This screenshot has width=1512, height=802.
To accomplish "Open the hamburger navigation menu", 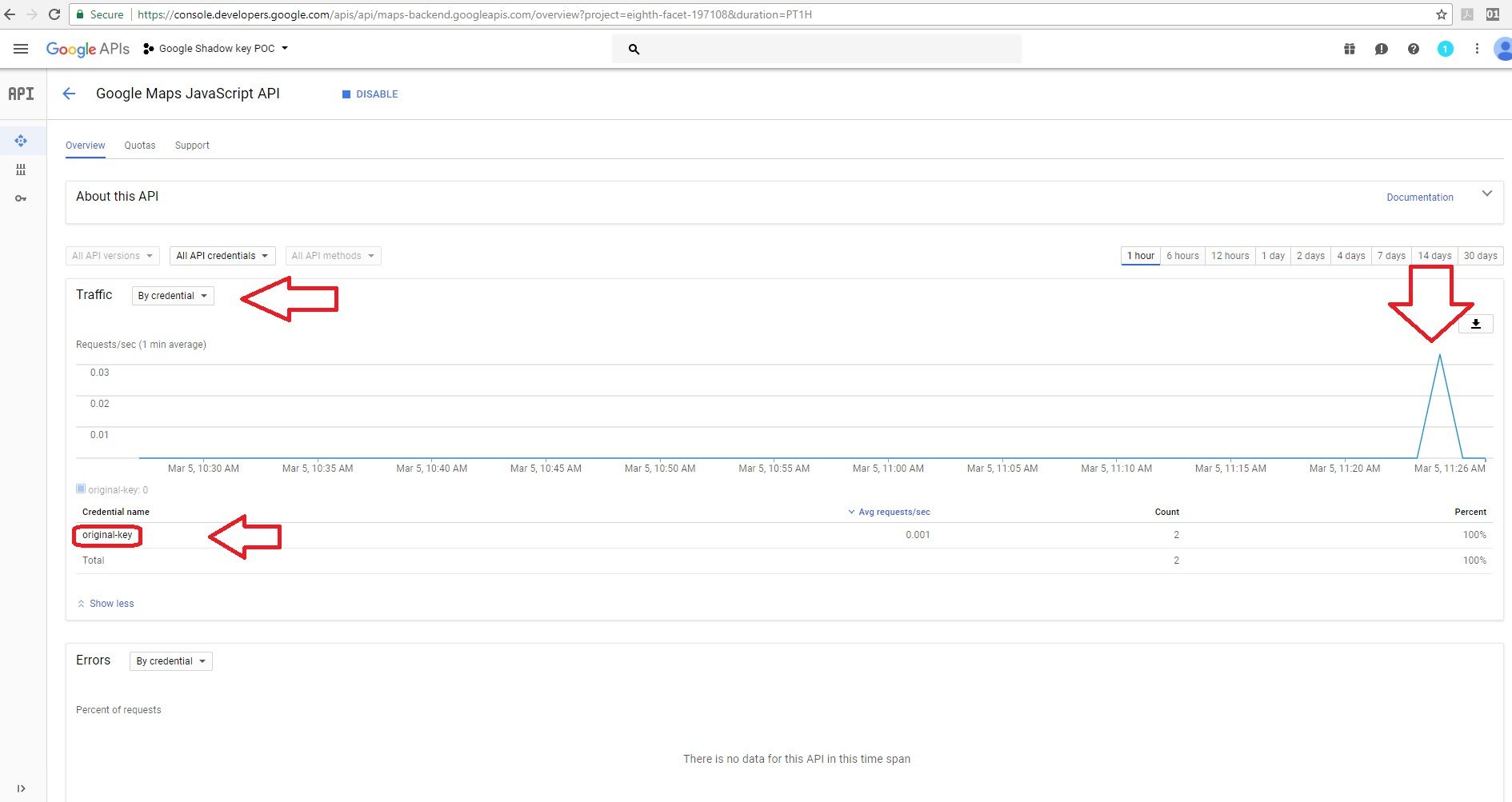I will coord(21,49).
